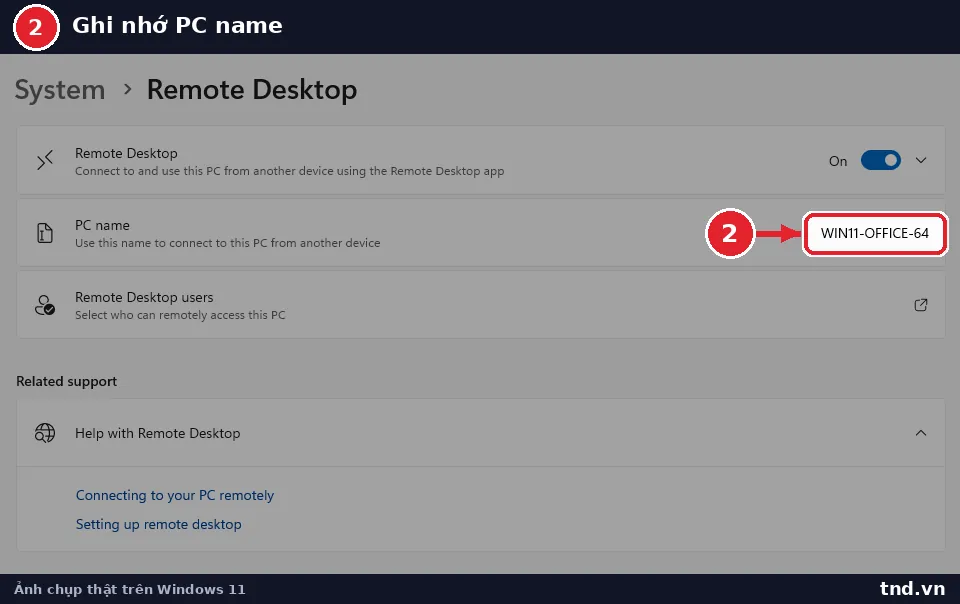The width and height of the screenshot is (960, 604).
Task: Collapse the Help with Remote Desktop section
Action: click(x=921, y=433)
